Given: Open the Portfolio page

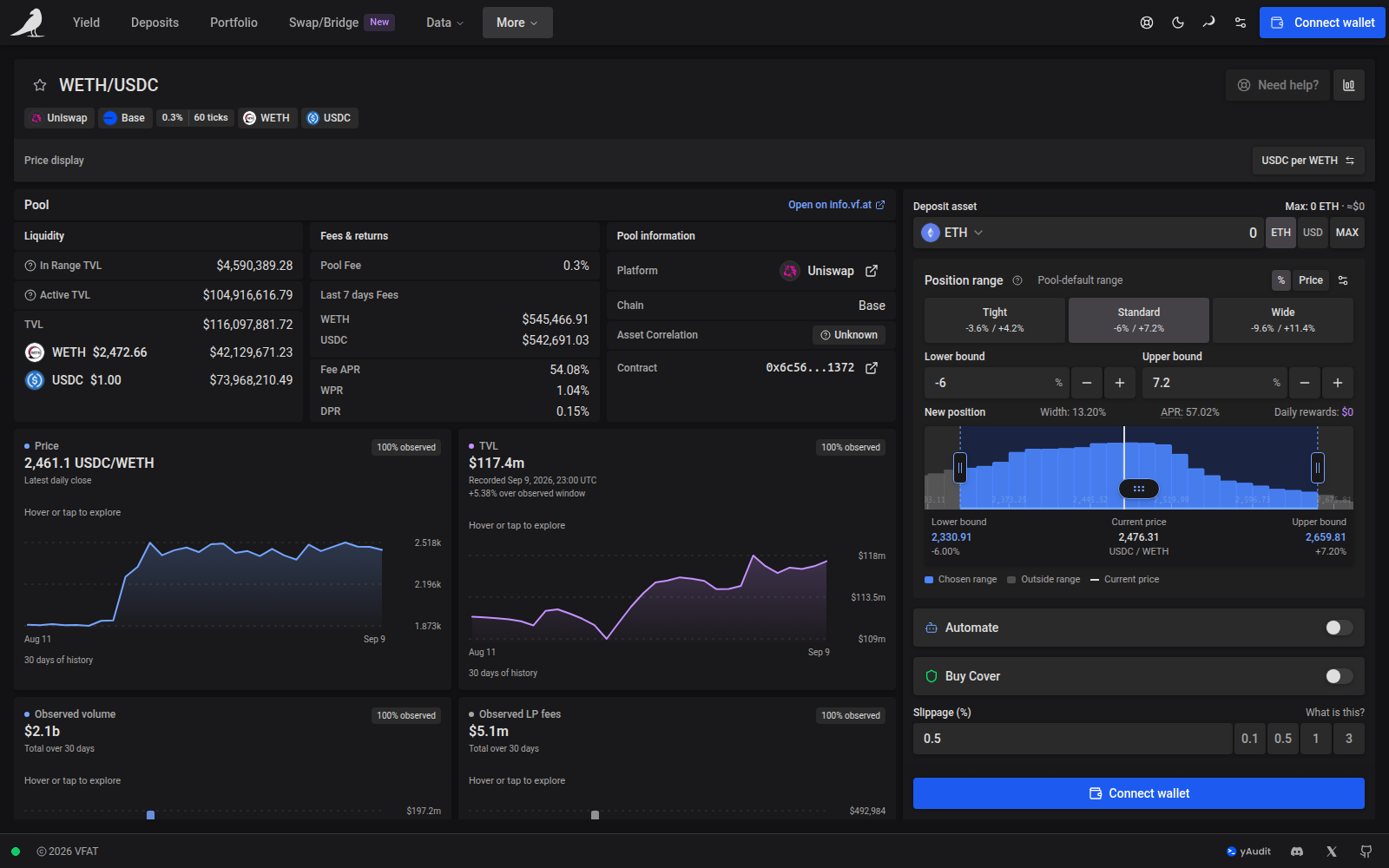Looking at the screenshot, I should tap(234, 23).
